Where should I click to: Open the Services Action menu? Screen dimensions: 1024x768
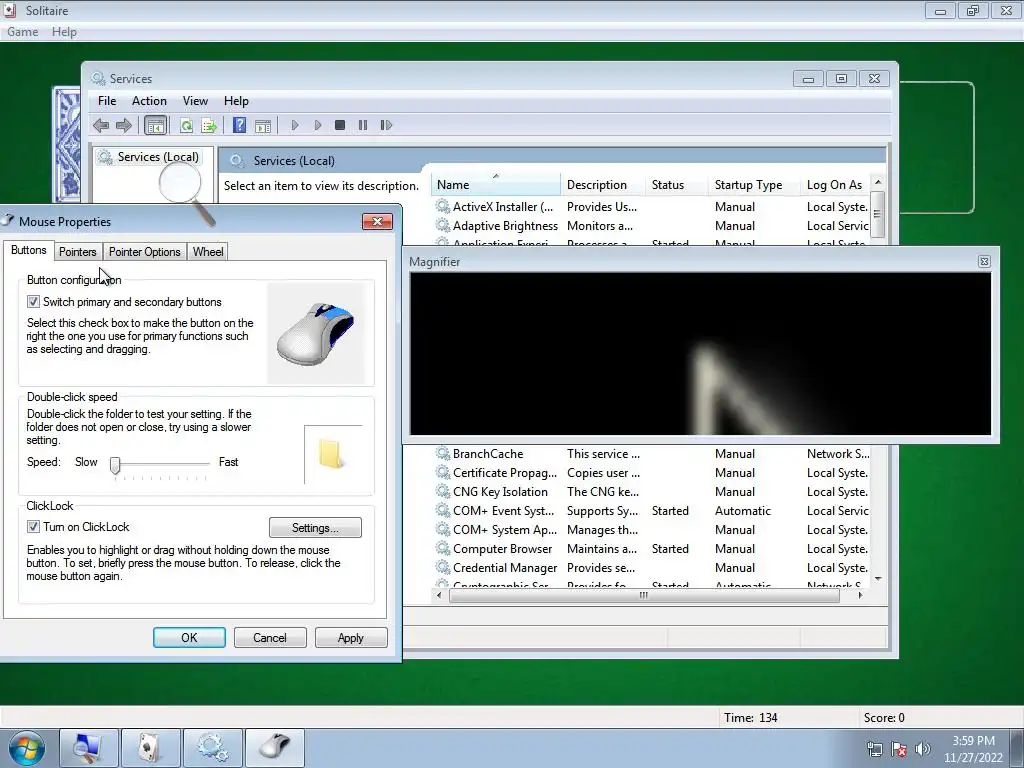coord(149,101)
